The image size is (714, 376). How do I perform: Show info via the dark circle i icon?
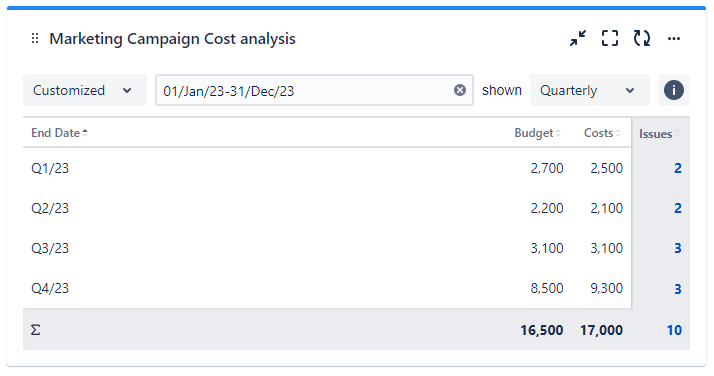click(x=674, y=90)
